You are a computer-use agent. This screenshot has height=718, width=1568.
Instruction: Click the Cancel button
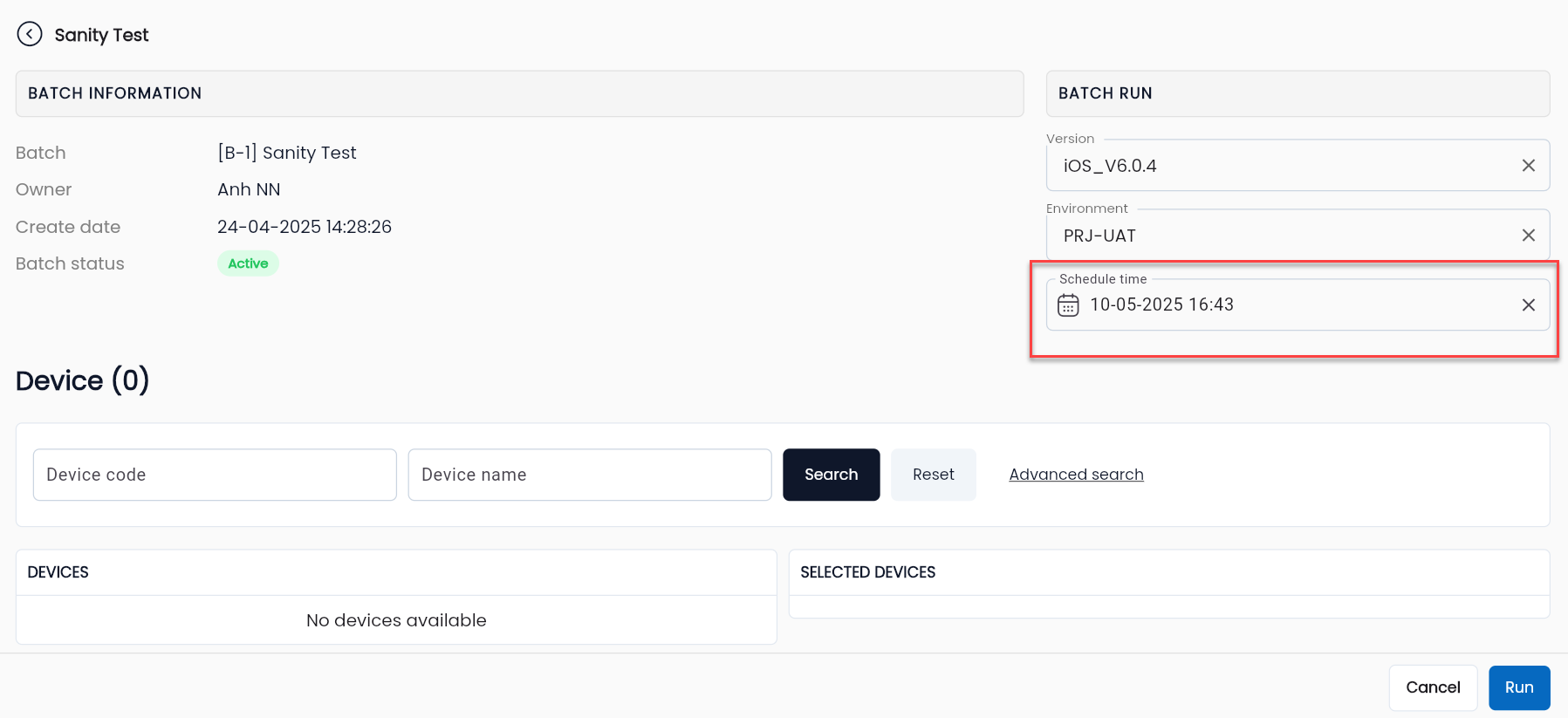(1433, 687)
